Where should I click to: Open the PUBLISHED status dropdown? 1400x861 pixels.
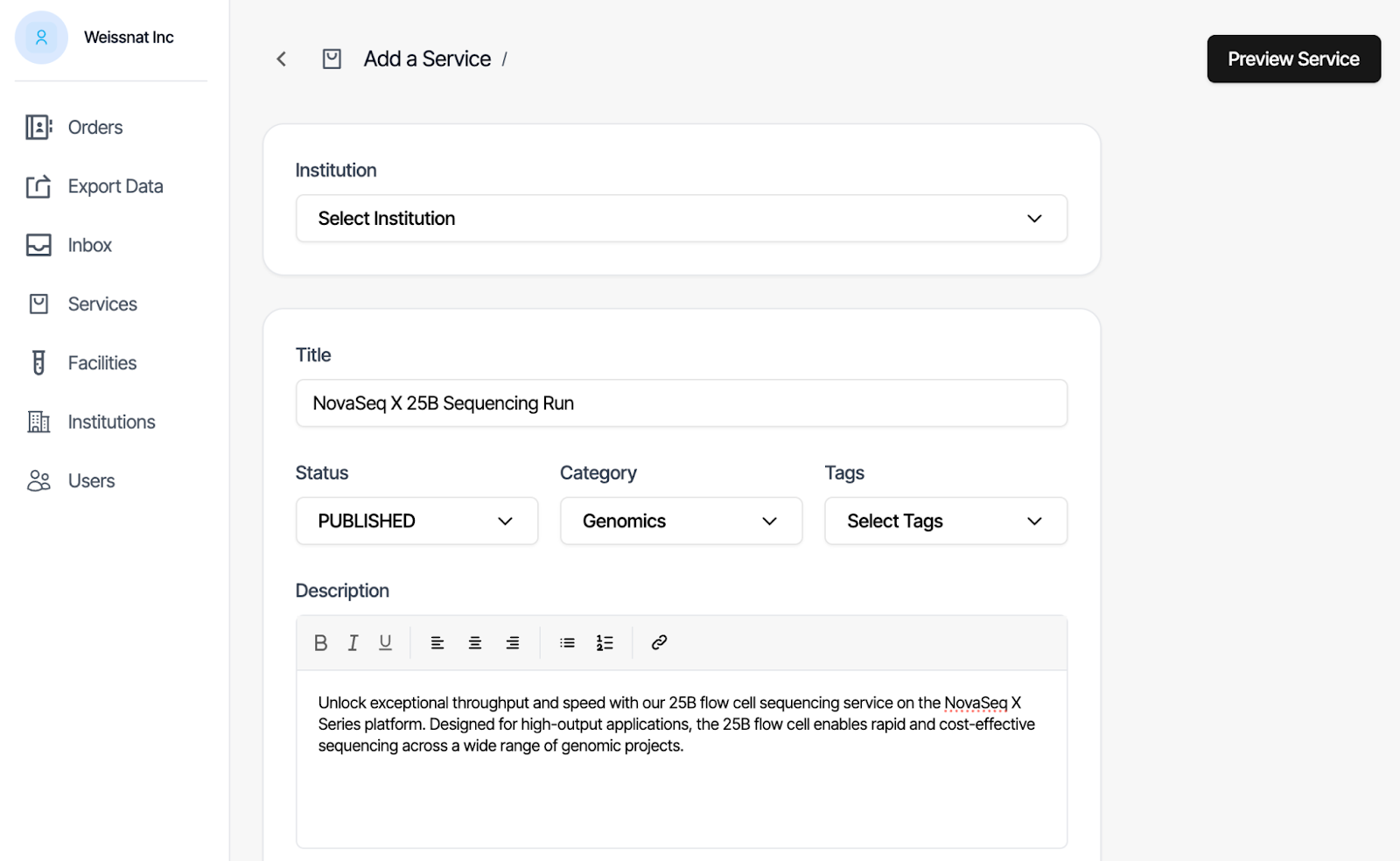pyautogui.click(x=416, y=521)
